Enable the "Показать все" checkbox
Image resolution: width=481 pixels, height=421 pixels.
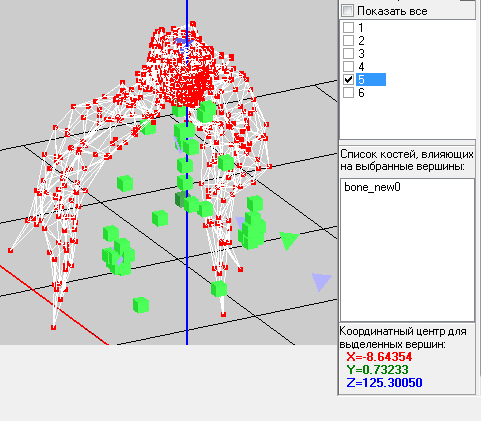click(x=347, y=11)
